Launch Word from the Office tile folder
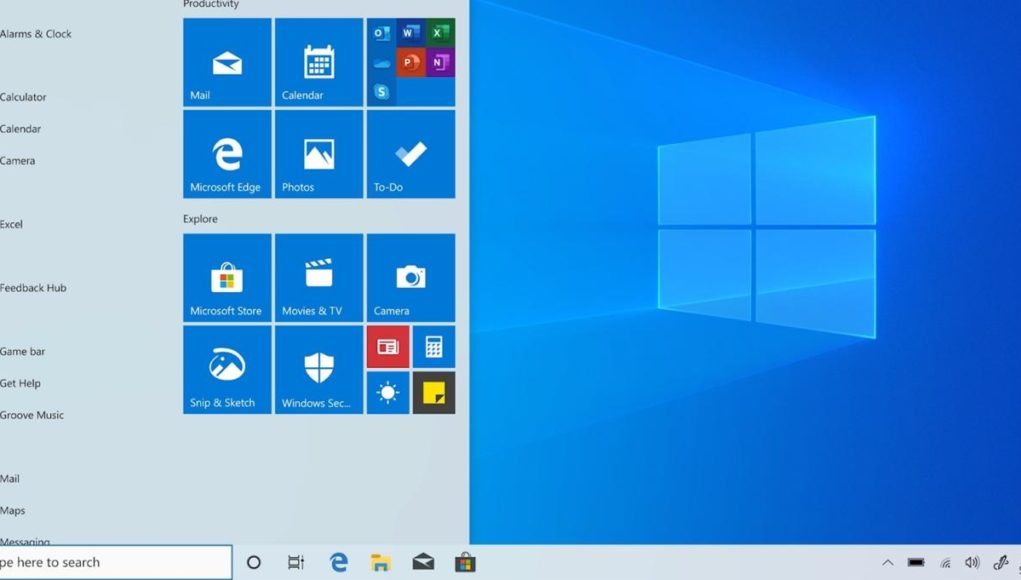 (x=410, y=33)
